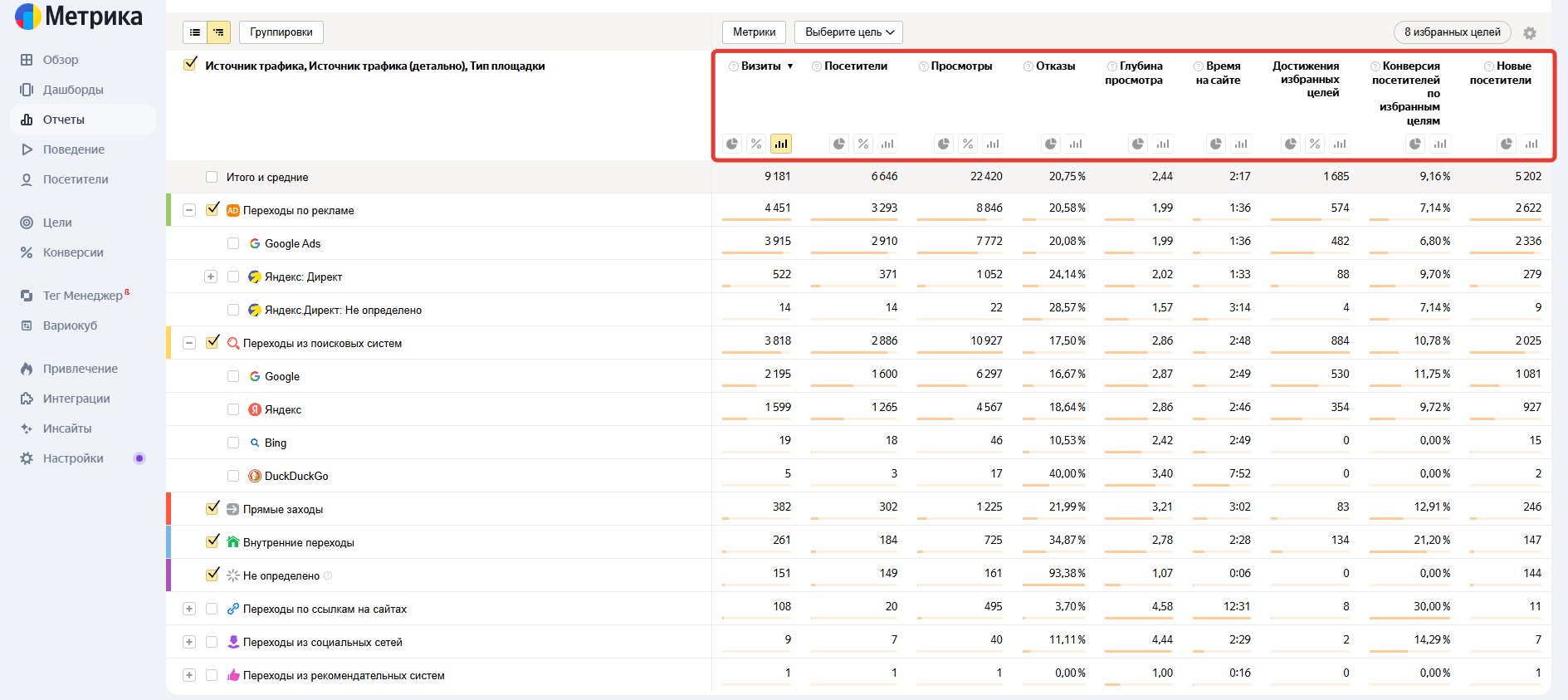The image size is (1568, 700).
Task: Open Инсайты in sidebar
Action: (x=67, y=428)
